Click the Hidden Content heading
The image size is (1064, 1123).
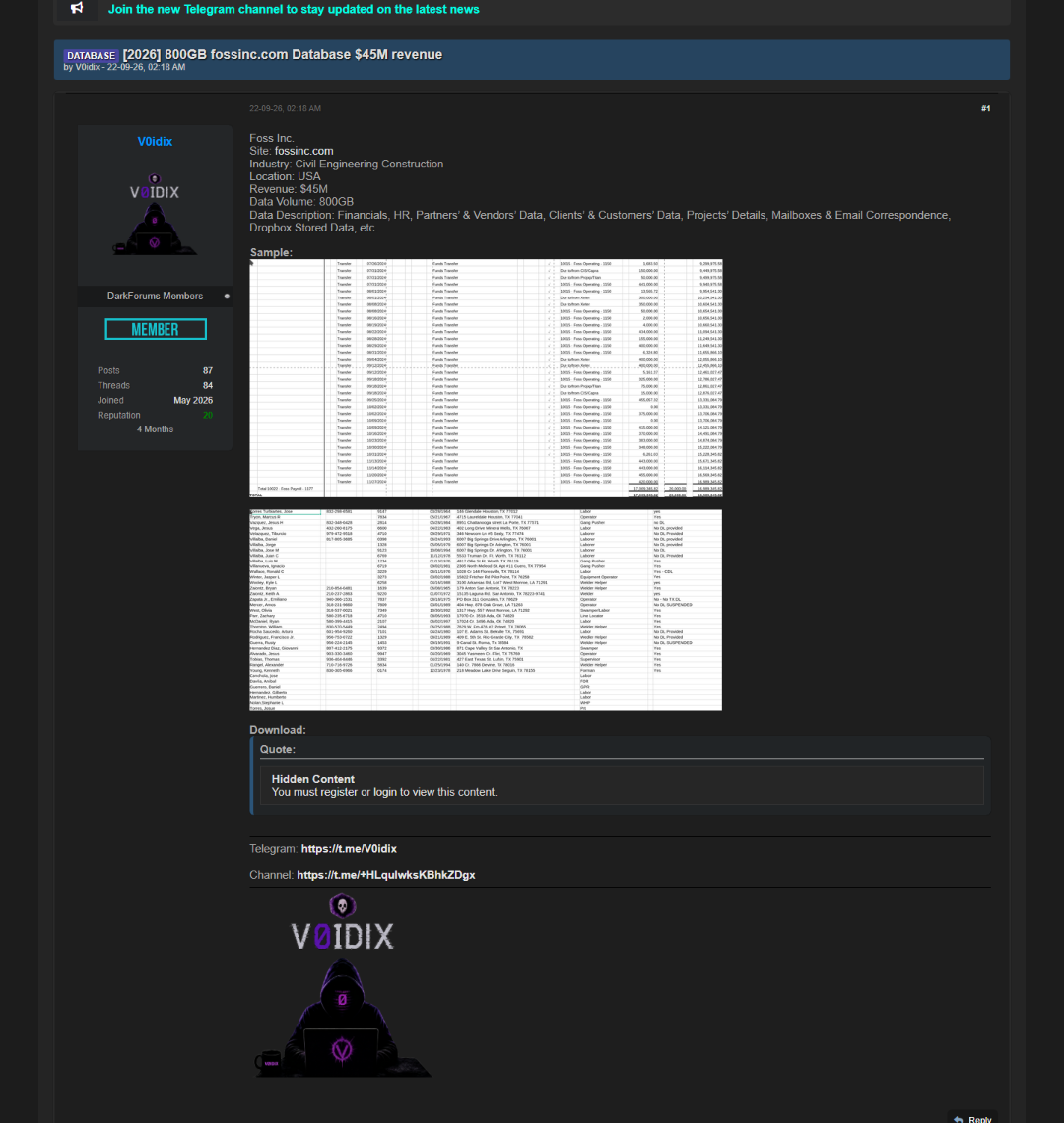tap(313, 779)
